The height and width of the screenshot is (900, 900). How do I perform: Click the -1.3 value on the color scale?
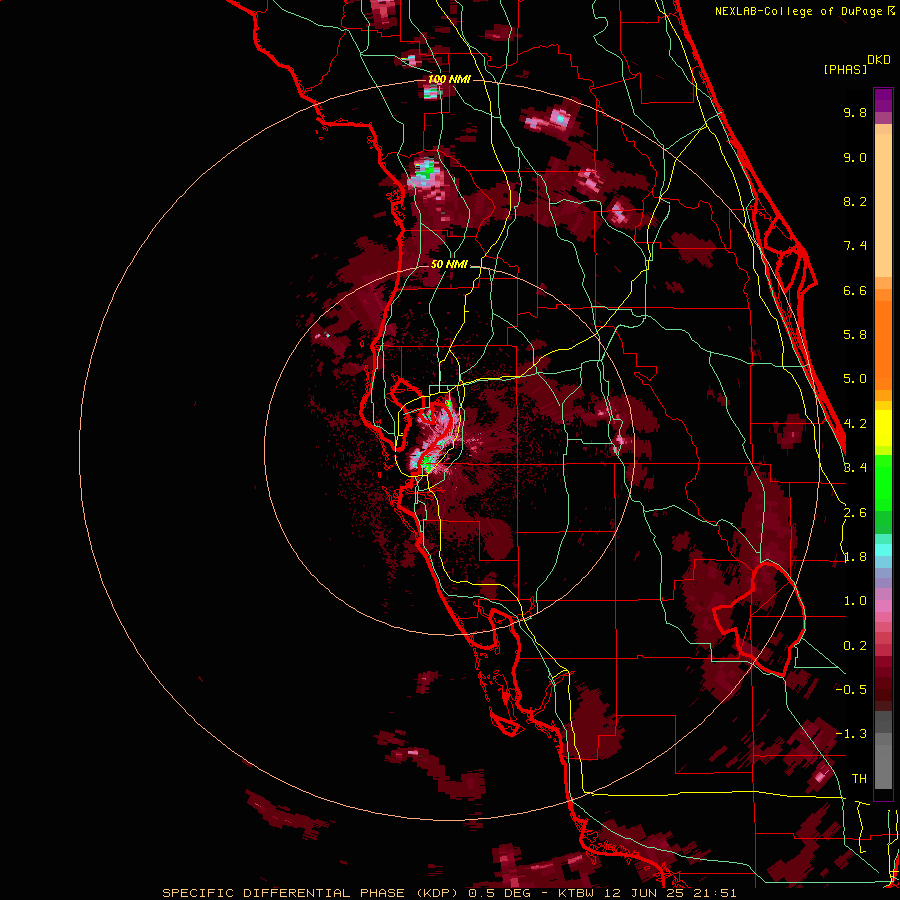click(x=851, y=735)
